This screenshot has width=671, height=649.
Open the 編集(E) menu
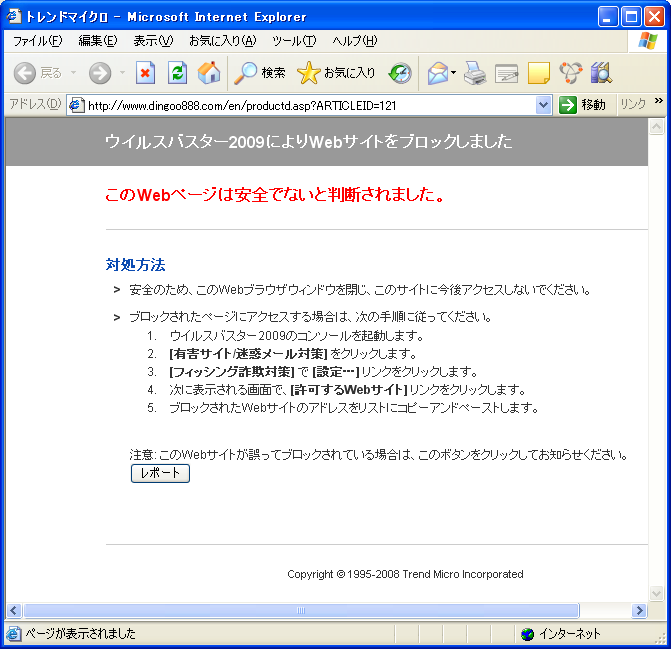98,41
